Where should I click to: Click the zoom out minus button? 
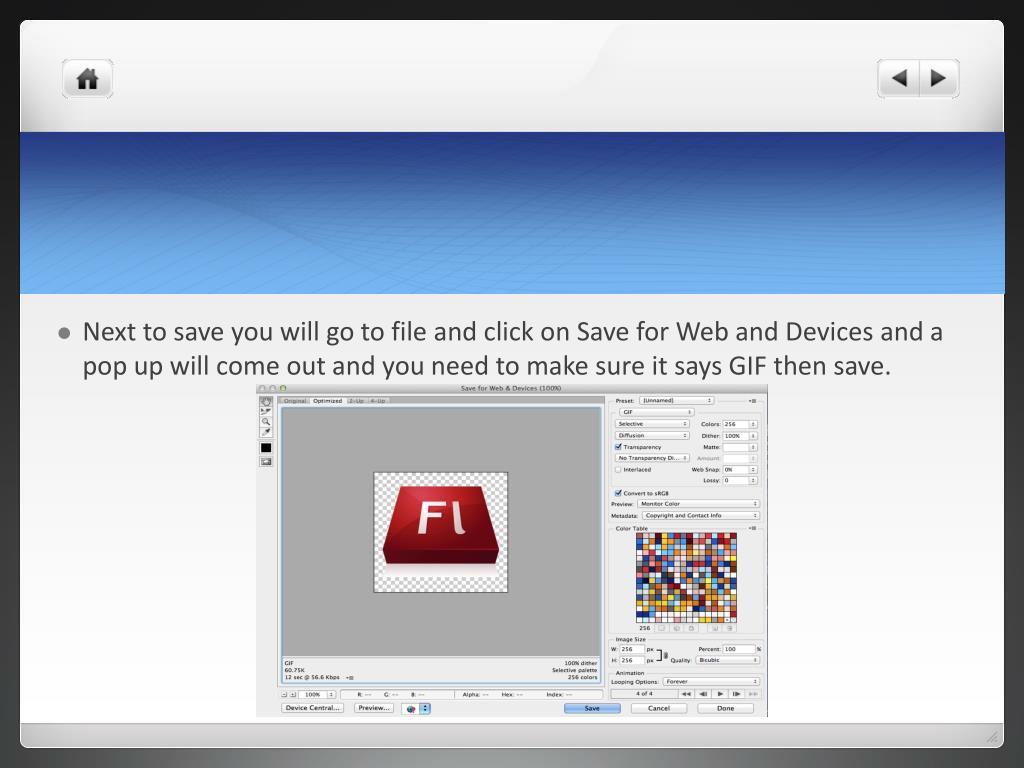[284, 694]
